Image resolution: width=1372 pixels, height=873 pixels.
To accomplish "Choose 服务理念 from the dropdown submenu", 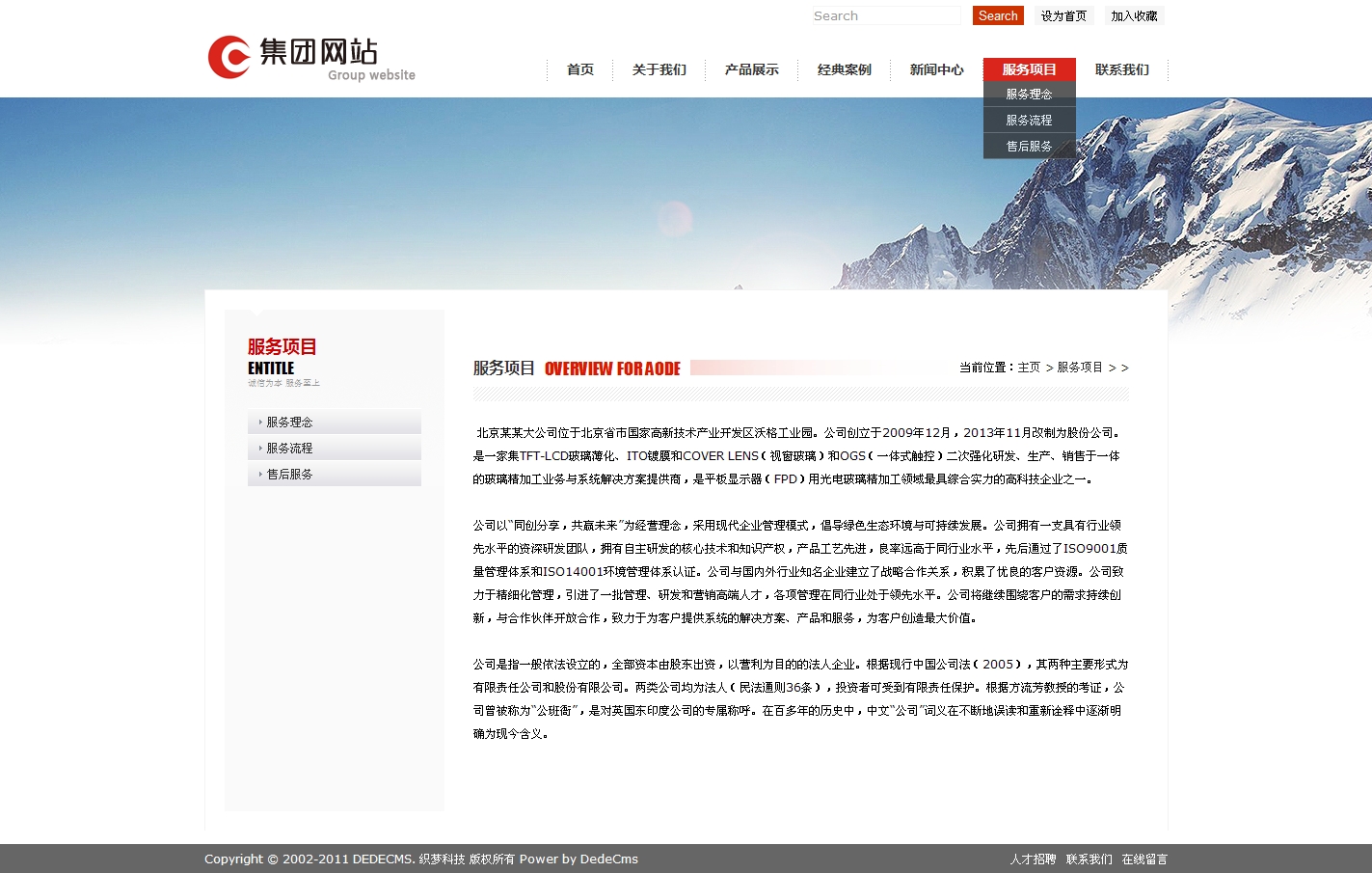I will pyautogui.click(x=1029, y=95).
